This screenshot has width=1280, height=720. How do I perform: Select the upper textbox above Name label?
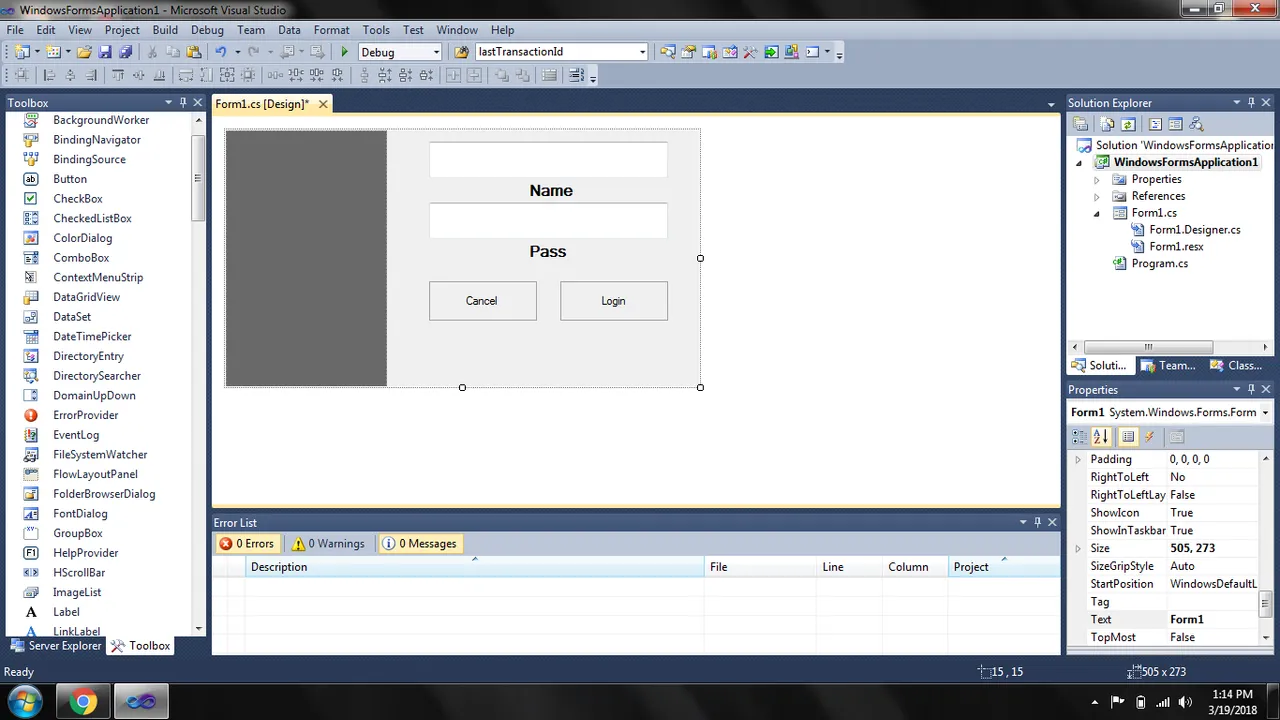coord(548,160)
